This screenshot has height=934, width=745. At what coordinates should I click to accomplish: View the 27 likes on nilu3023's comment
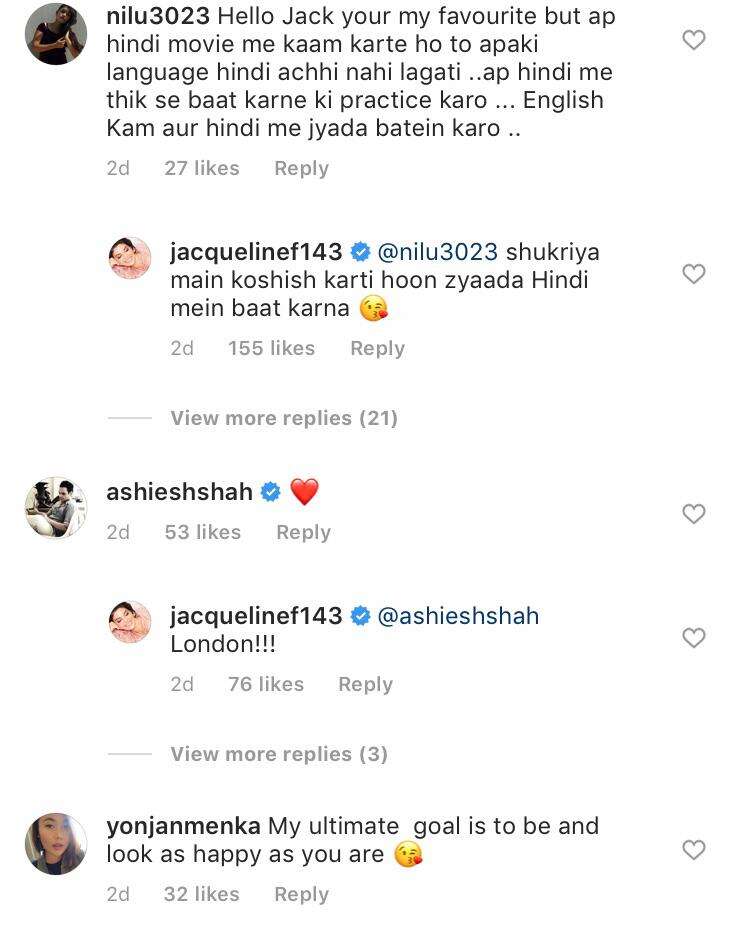tap(202, 169)
